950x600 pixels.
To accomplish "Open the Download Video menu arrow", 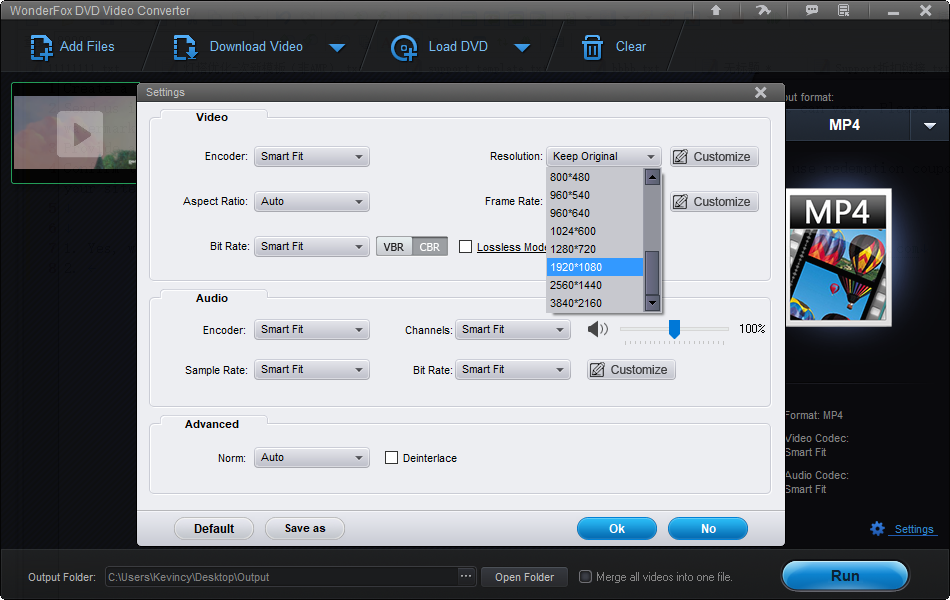I will 338,46.
